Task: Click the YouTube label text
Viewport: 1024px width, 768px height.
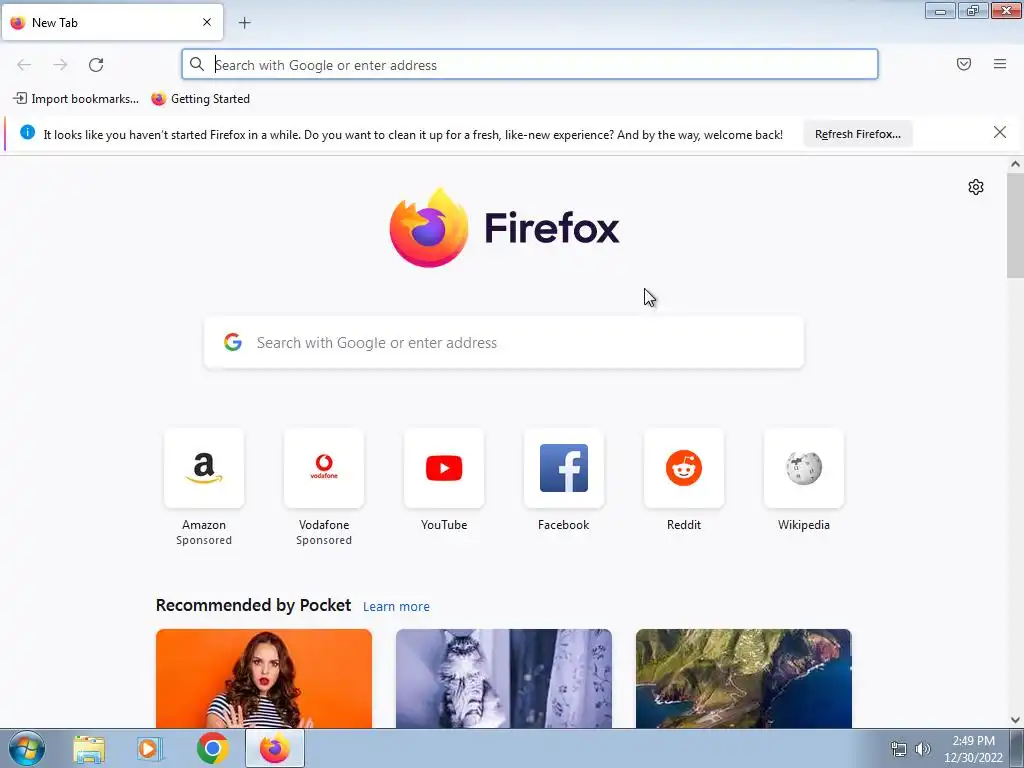Action: point(444,525)
